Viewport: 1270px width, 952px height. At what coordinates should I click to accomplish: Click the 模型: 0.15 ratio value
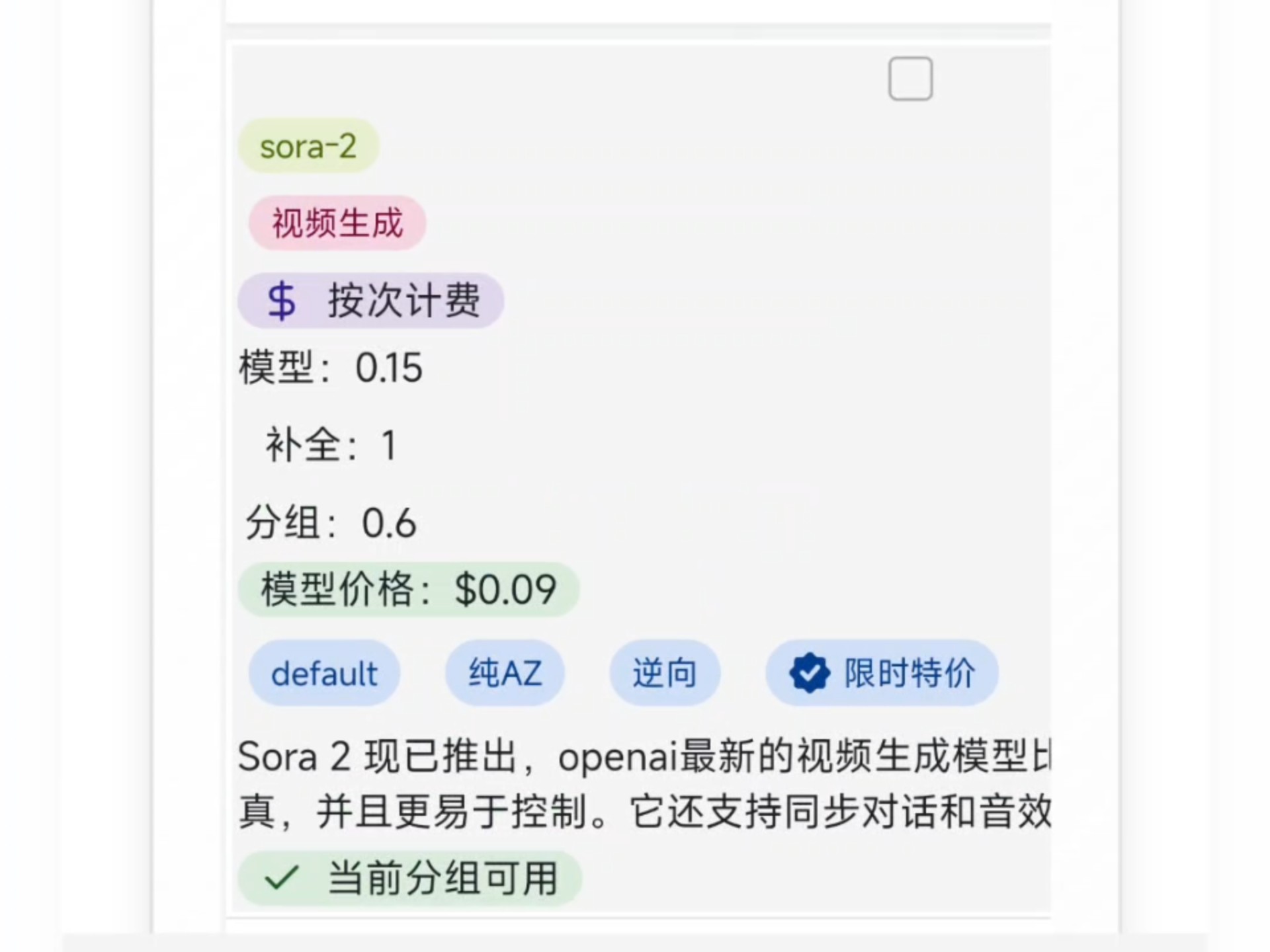pyautogui.click(x=331, y=369)
